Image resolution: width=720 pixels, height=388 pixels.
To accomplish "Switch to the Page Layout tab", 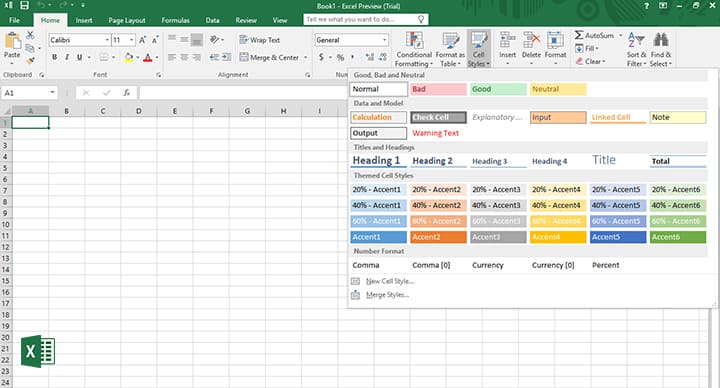I will coord(127,20).
